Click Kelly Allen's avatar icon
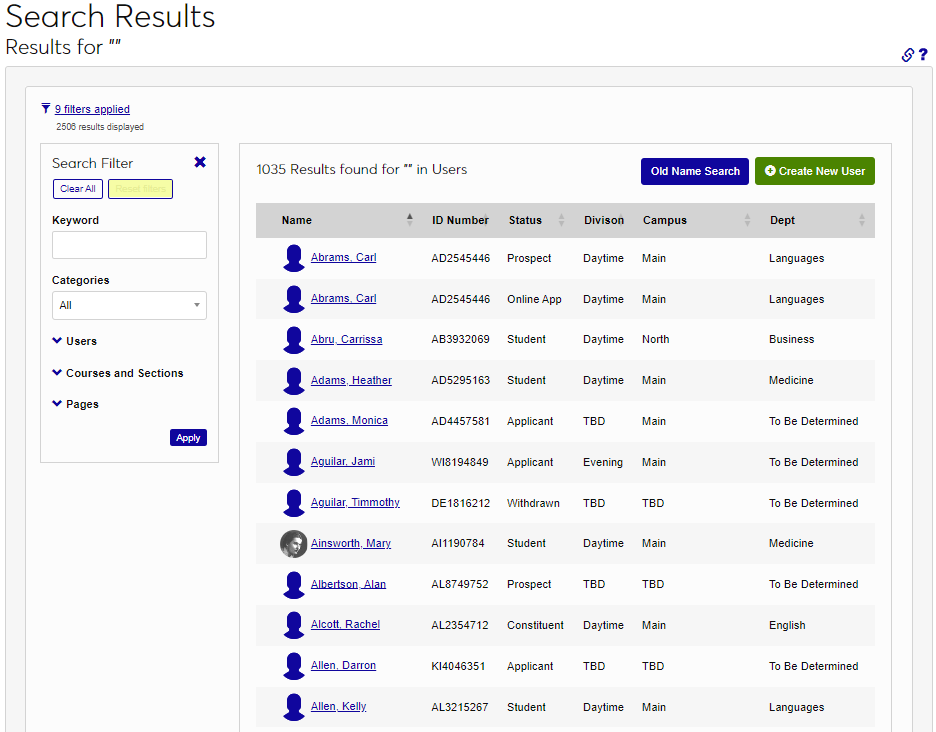936x732 pixels. point(293,707)
